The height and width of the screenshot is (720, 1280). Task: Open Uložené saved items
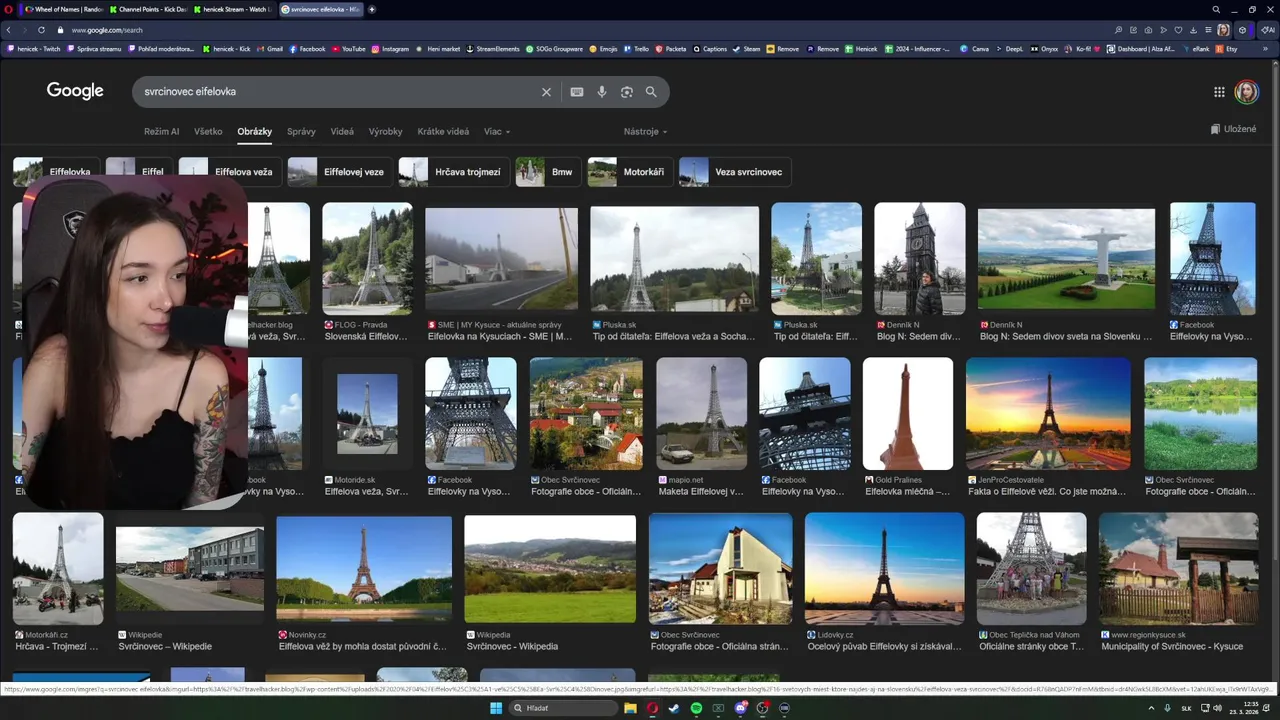point(1233,129)
